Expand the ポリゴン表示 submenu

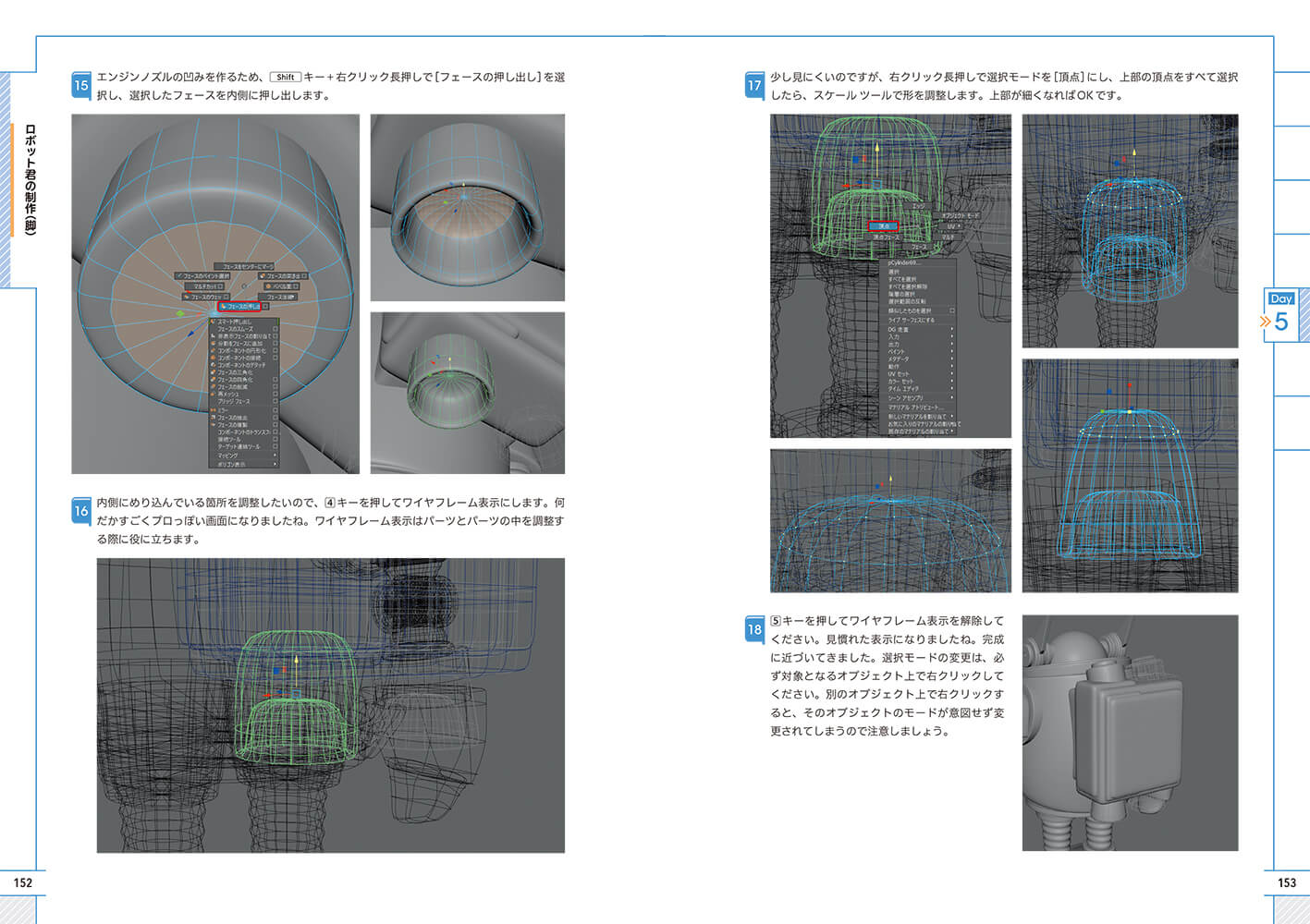pyautogui.click(x=275, y=464)
